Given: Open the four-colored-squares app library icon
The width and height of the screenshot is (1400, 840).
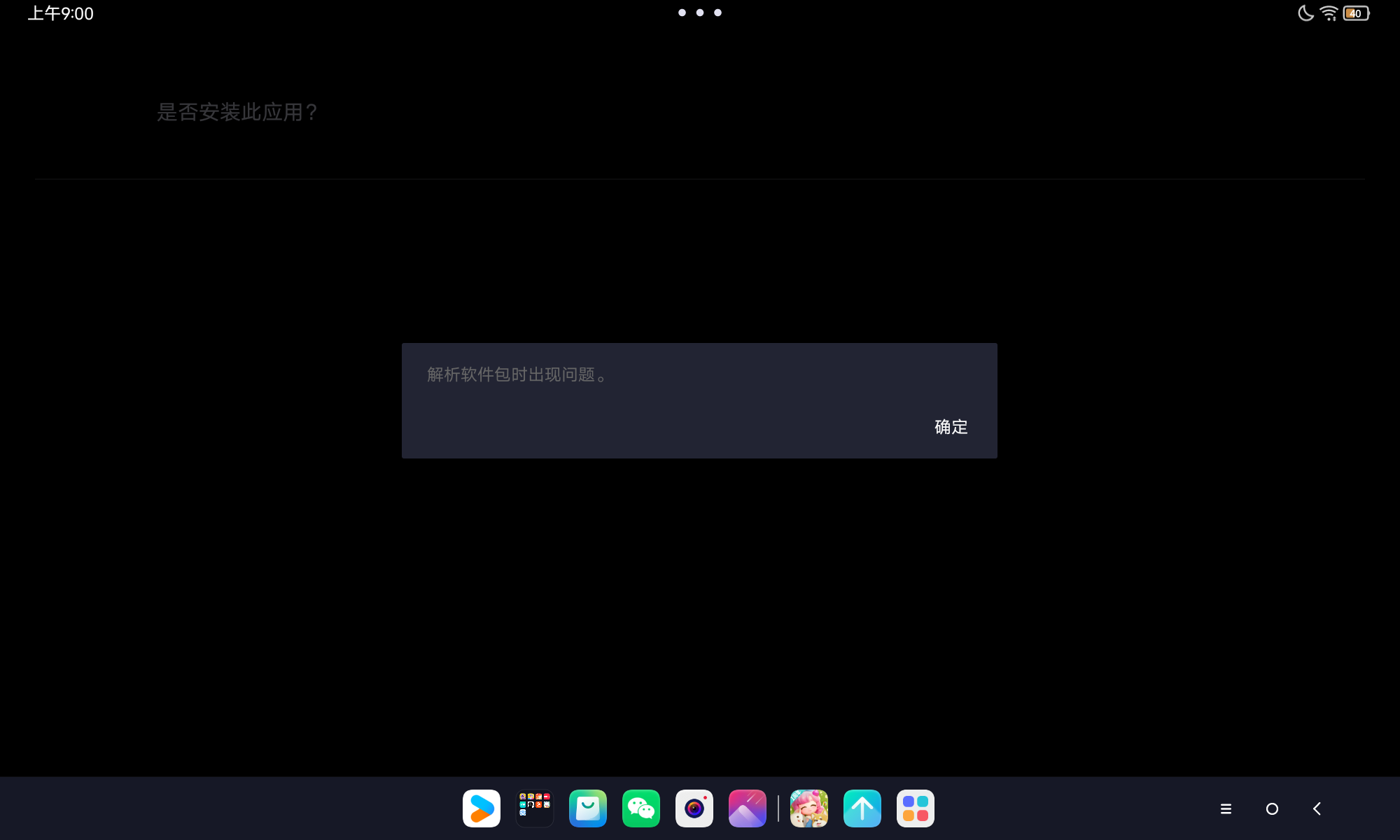Looking at the screenshot, I should coord(916,808).
